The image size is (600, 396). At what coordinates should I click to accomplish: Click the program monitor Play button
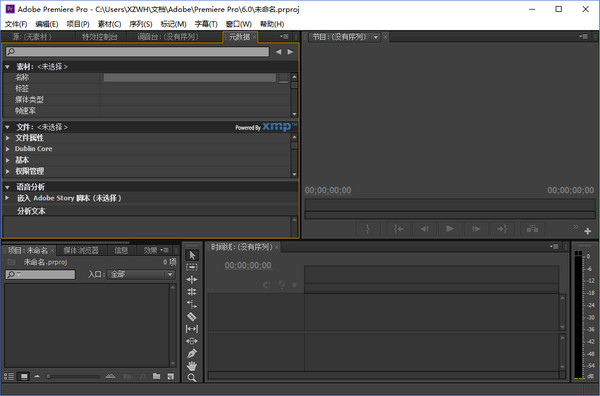click(450, 229)
